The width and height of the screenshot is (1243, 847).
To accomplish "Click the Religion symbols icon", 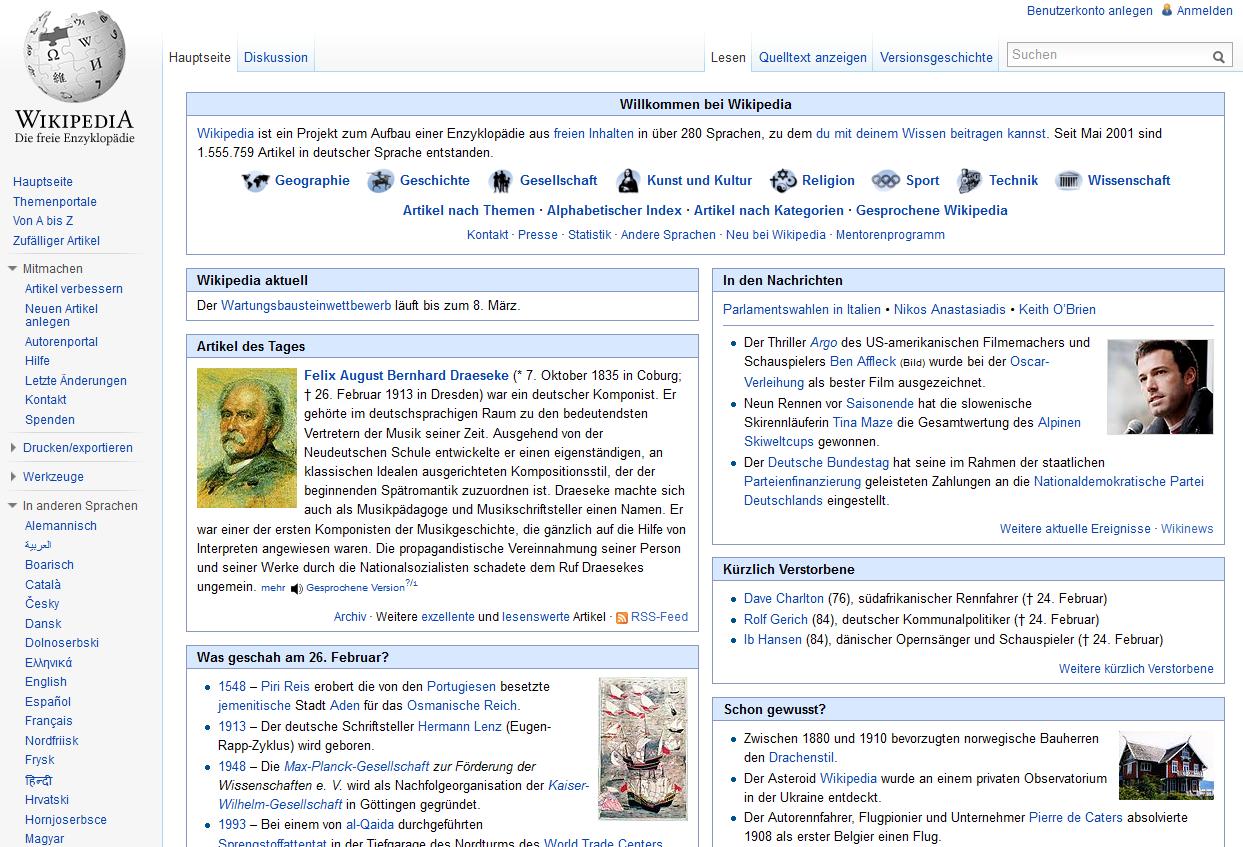I will [x=783, y=181].
